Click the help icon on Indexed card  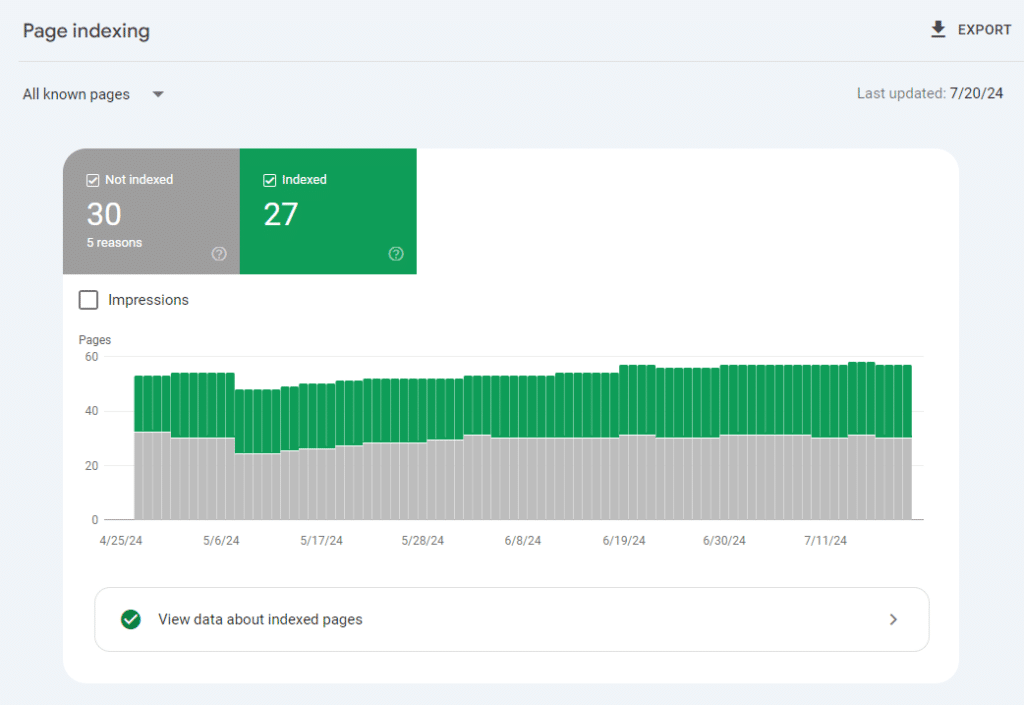(x=396, y=254)
